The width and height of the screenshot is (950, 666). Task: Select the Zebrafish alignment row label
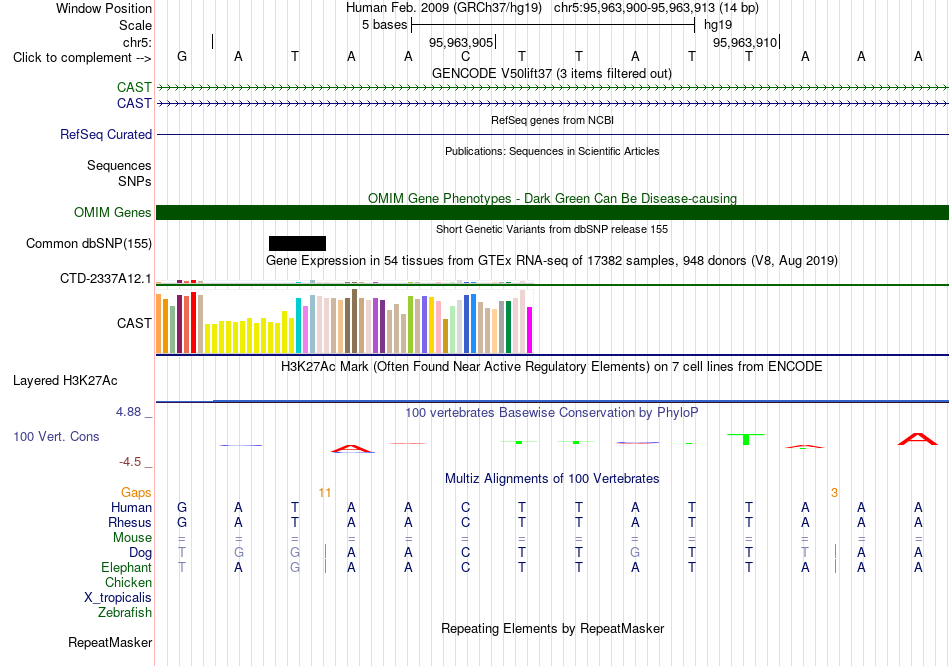(125, 613)
